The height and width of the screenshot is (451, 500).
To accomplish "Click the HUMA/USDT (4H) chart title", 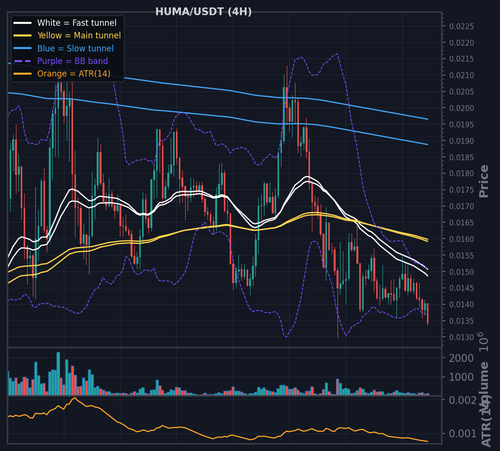I will tap(203, 12).
